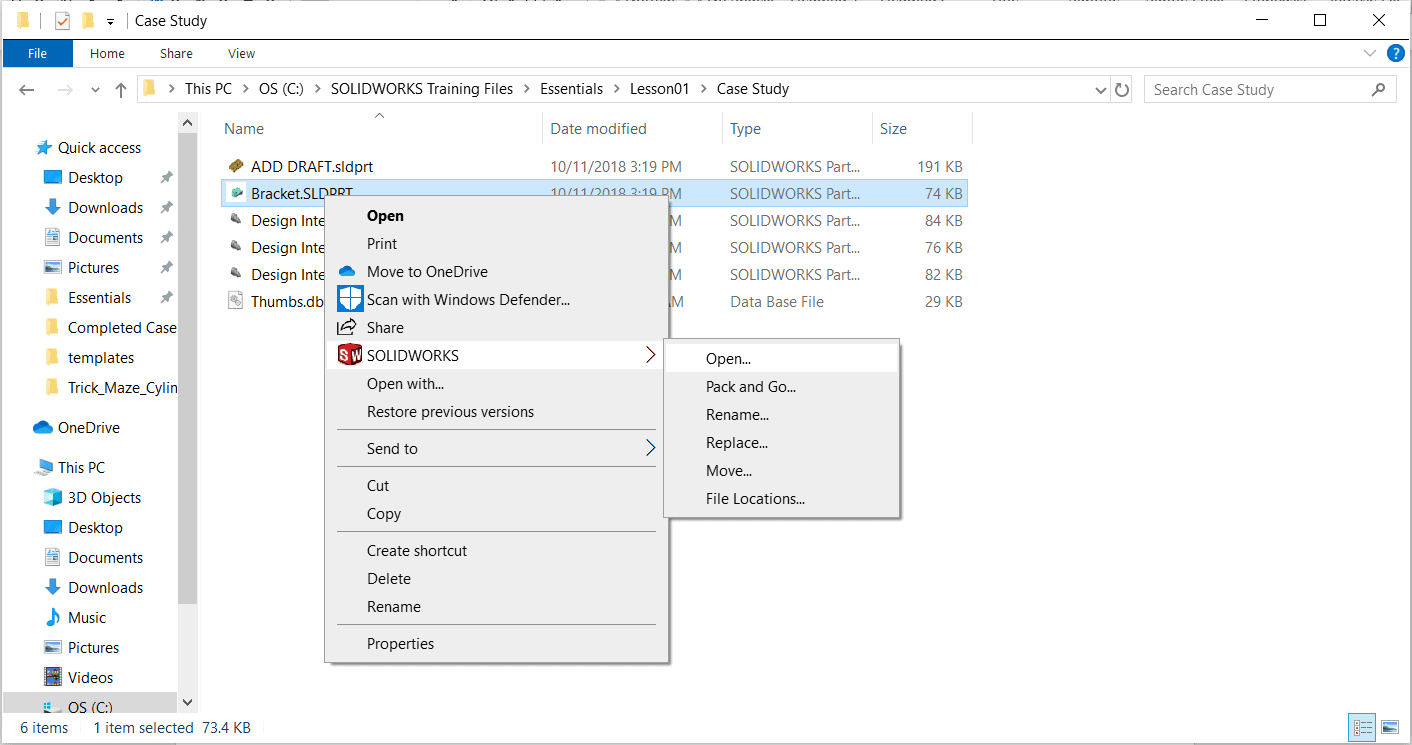
Task: Open the View ribbon tab
Action: pos(241,53)
